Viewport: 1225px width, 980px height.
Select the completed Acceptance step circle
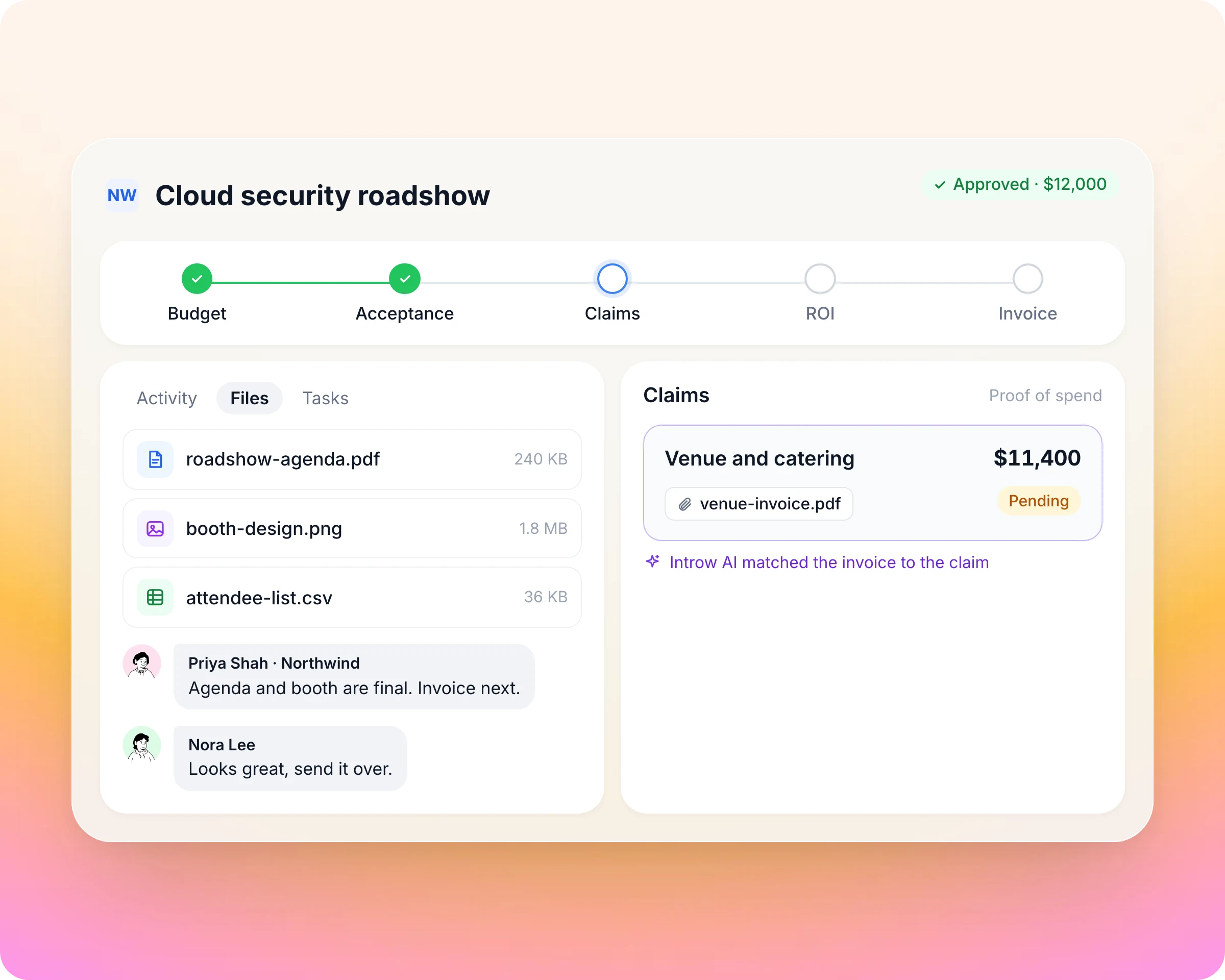coord(405,279)
